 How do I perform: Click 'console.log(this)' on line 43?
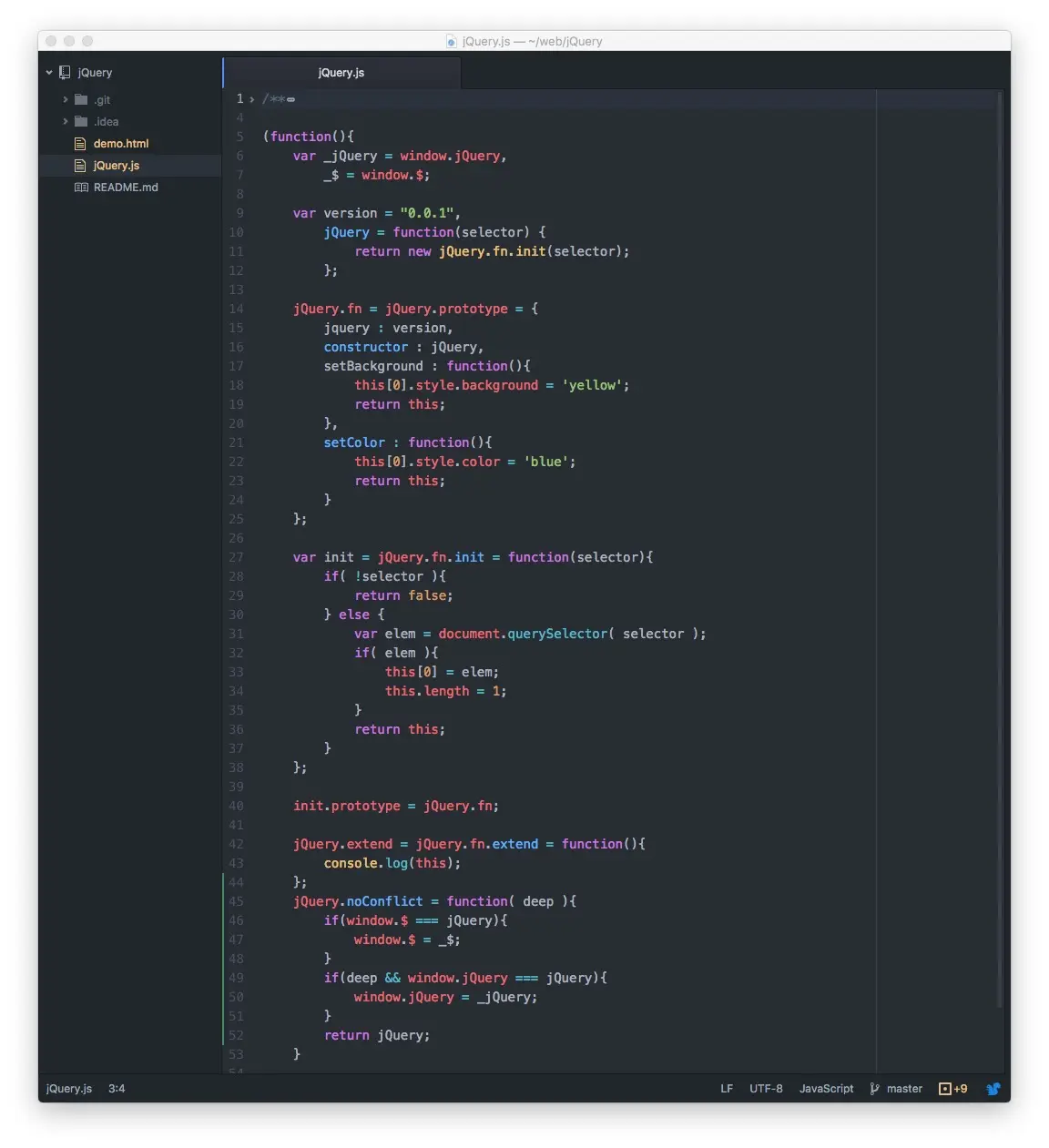(389, 864)
